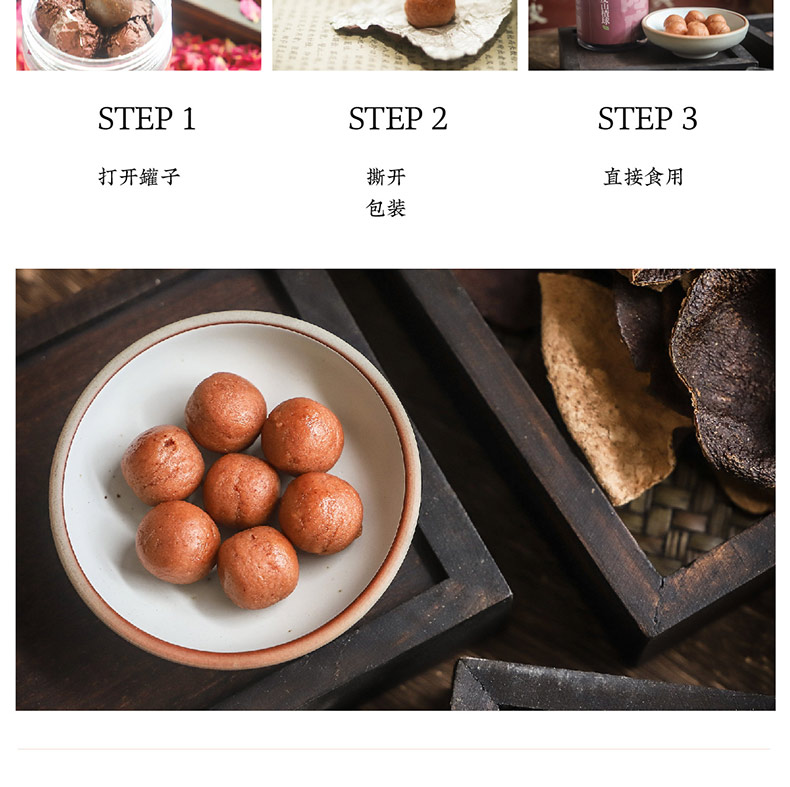Select the 直接食用 caption text
Image resolution: width=790 pixels, height=787 pixels.
pos(643,177)
